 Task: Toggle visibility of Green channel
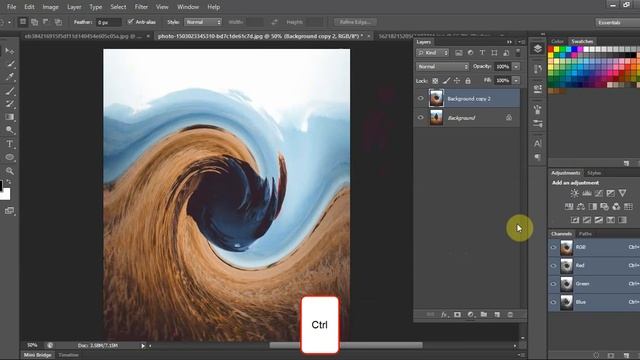(553, 284)
